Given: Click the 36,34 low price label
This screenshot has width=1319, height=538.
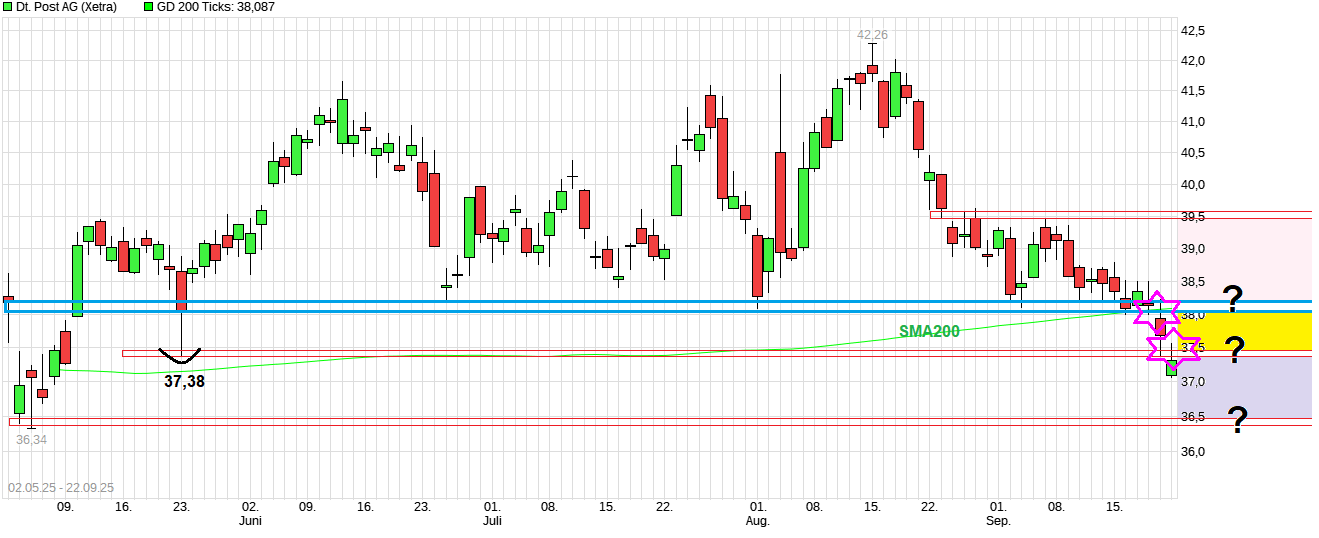Looking at the screenshot, I should click(31, 439).
